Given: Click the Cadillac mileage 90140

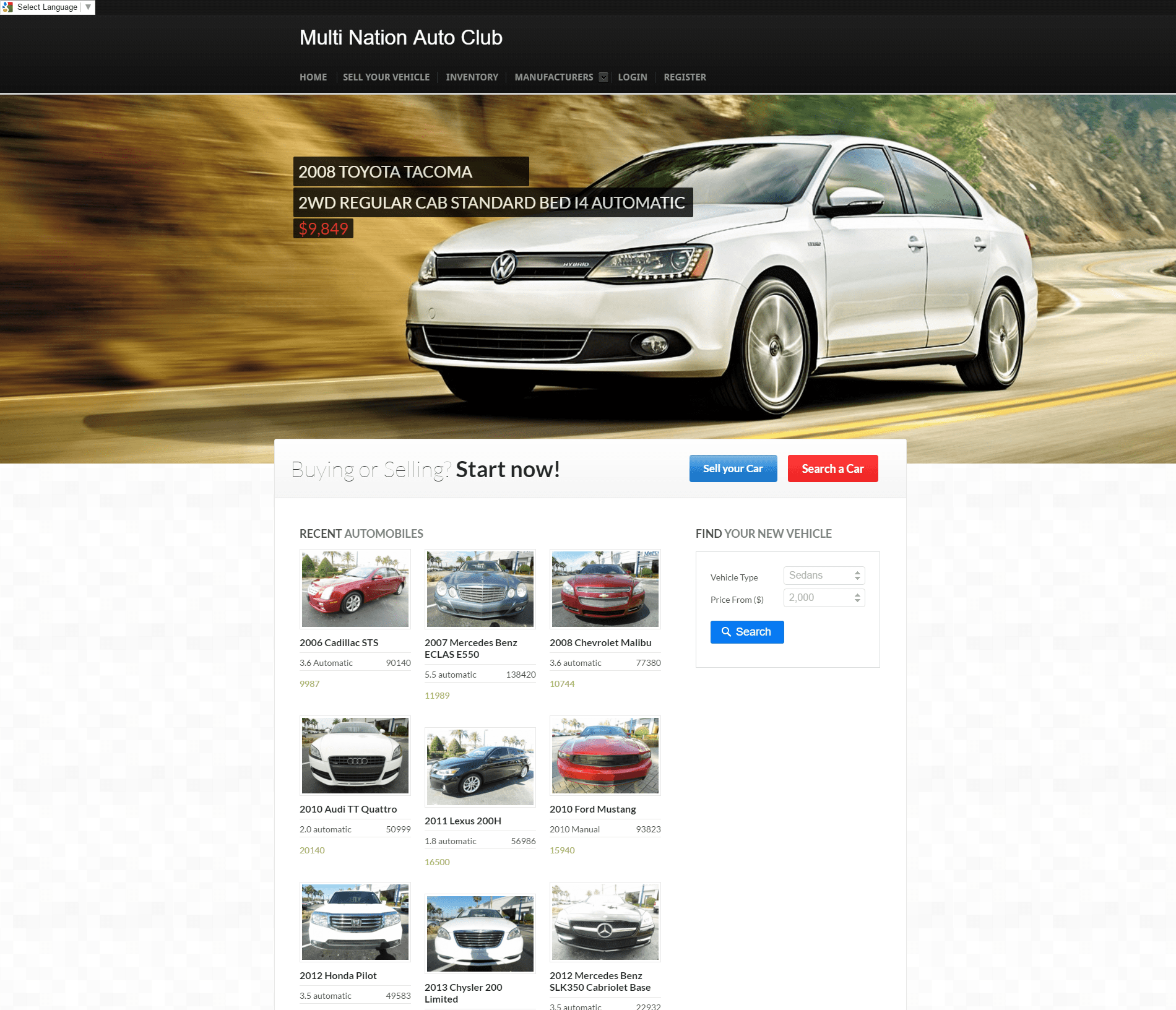Looking at the screenshot, I should (x=398, y=663).
